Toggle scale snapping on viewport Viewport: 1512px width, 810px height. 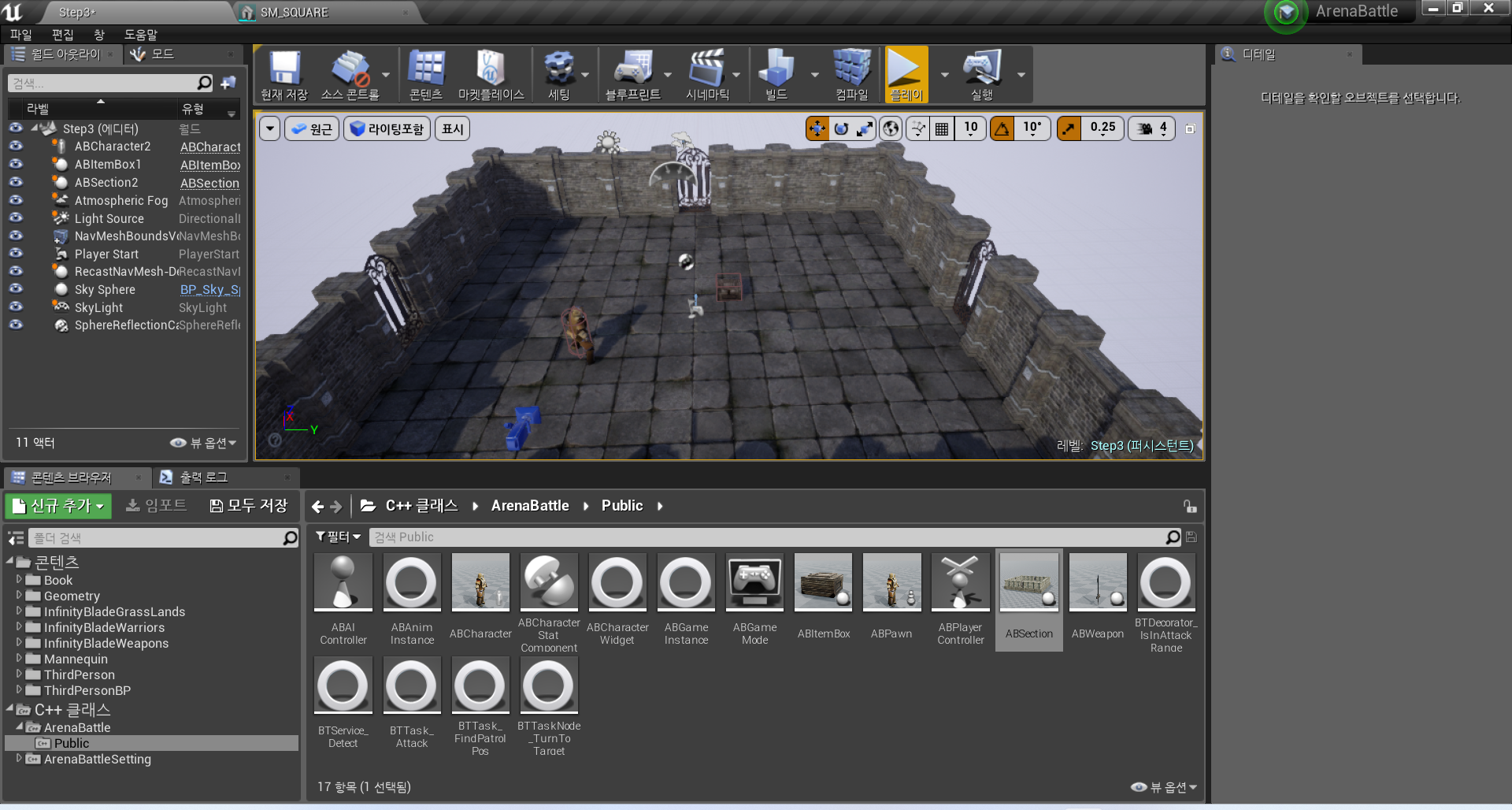pyautogui.click(x=1068, y=128)
